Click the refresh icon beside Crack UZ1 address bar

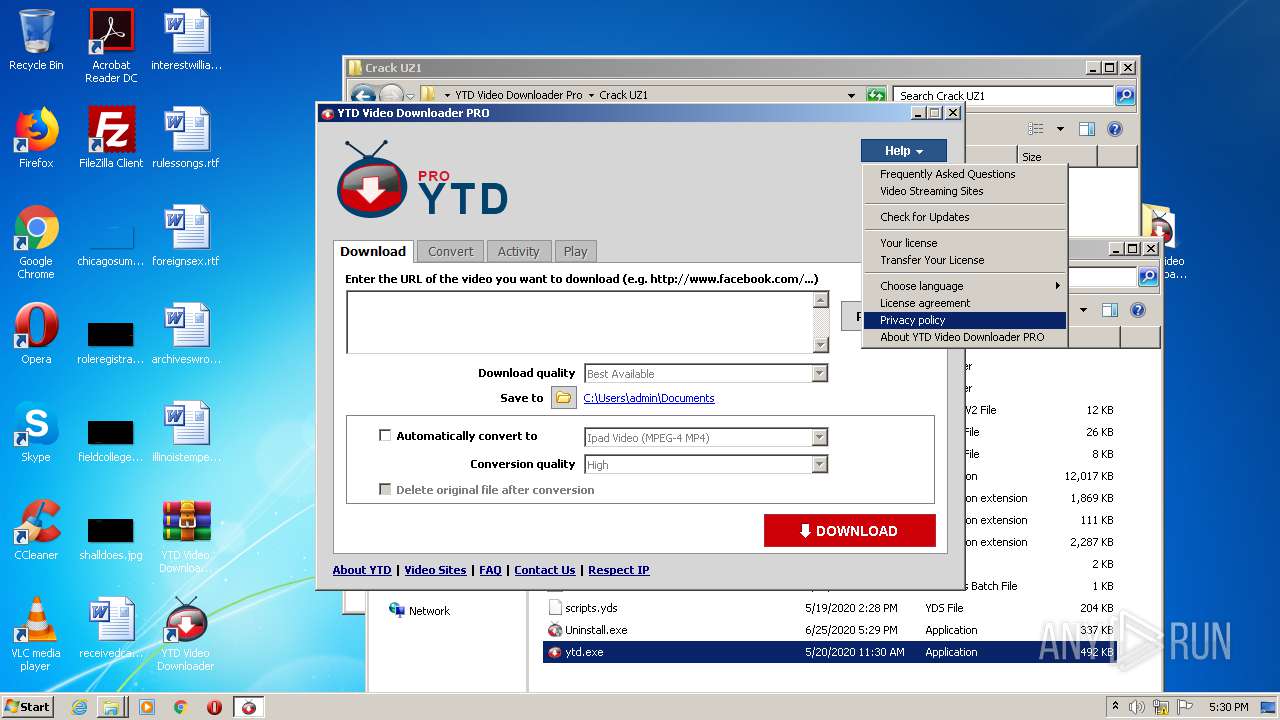pos(876,95)
